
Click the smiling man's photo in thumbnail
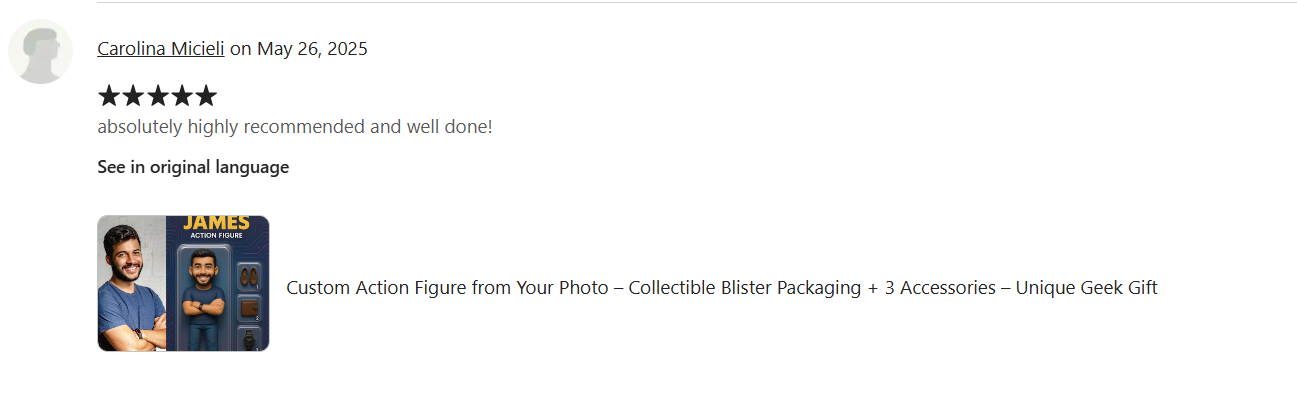click(131, 283)
